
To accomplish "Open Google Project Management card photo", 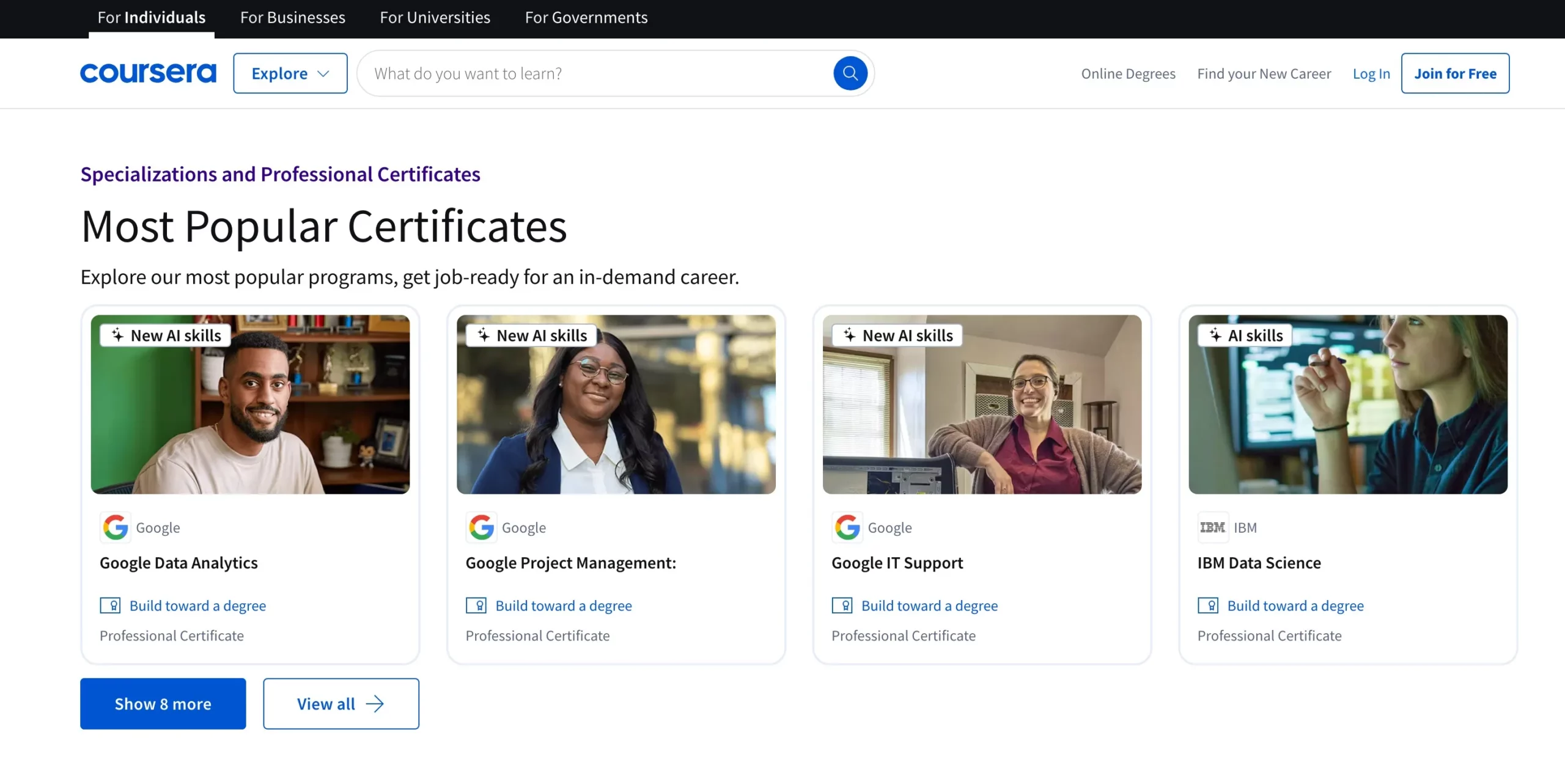I will pos(616,405).
